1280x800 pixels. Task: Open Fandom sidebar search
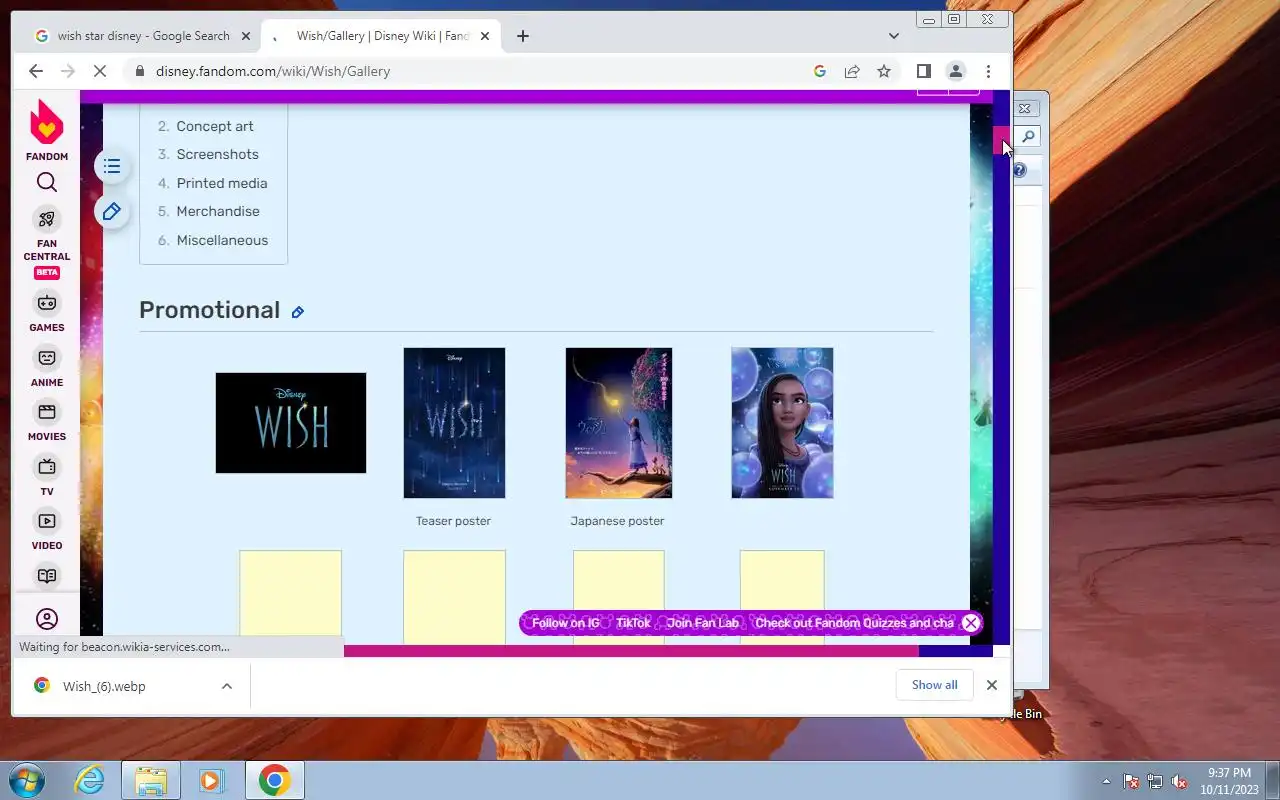click(47, 182)
